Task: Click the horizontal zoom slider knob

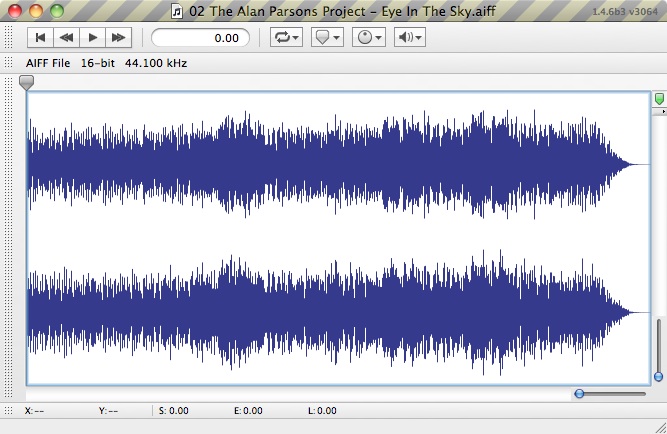Action: (x=579, y=394)
